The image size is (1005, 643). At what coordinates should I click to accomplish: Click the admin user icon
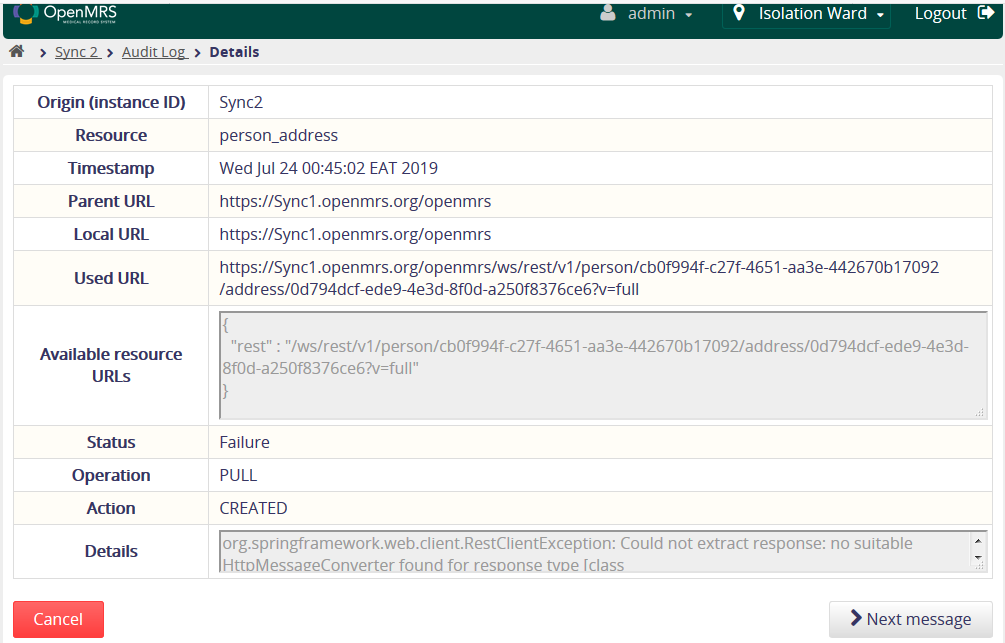tap(607, 14)
